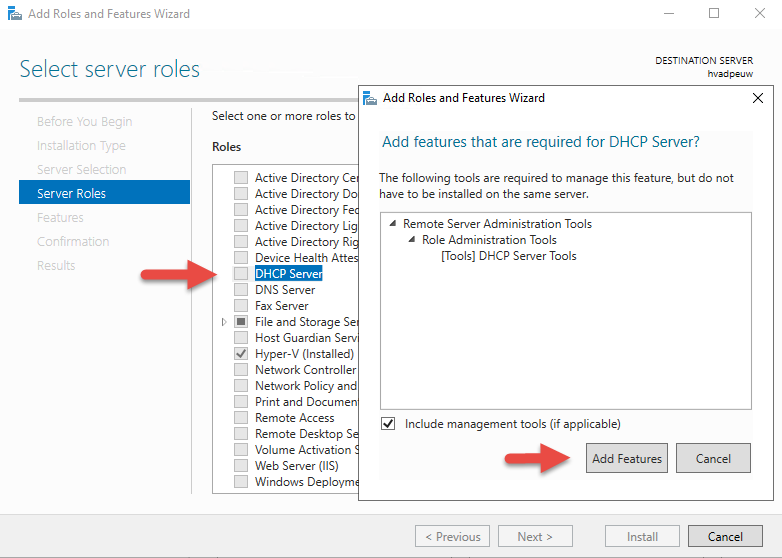This screenshot has width=782, height=558.
Task: Tick the Network Controller checkbox
Action: 241,370
